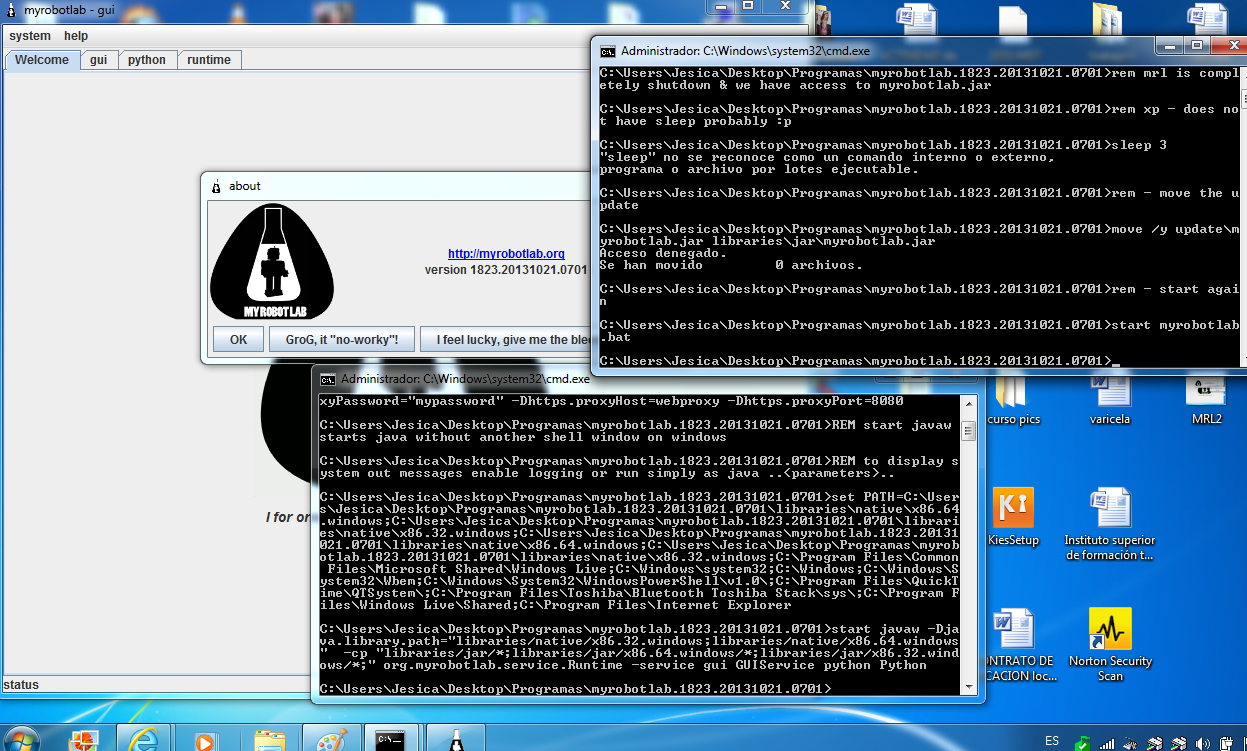Screen dimensions: 1247x751
Task: Click the lower cmd.exe window title icon
Action: coord(327,379)
